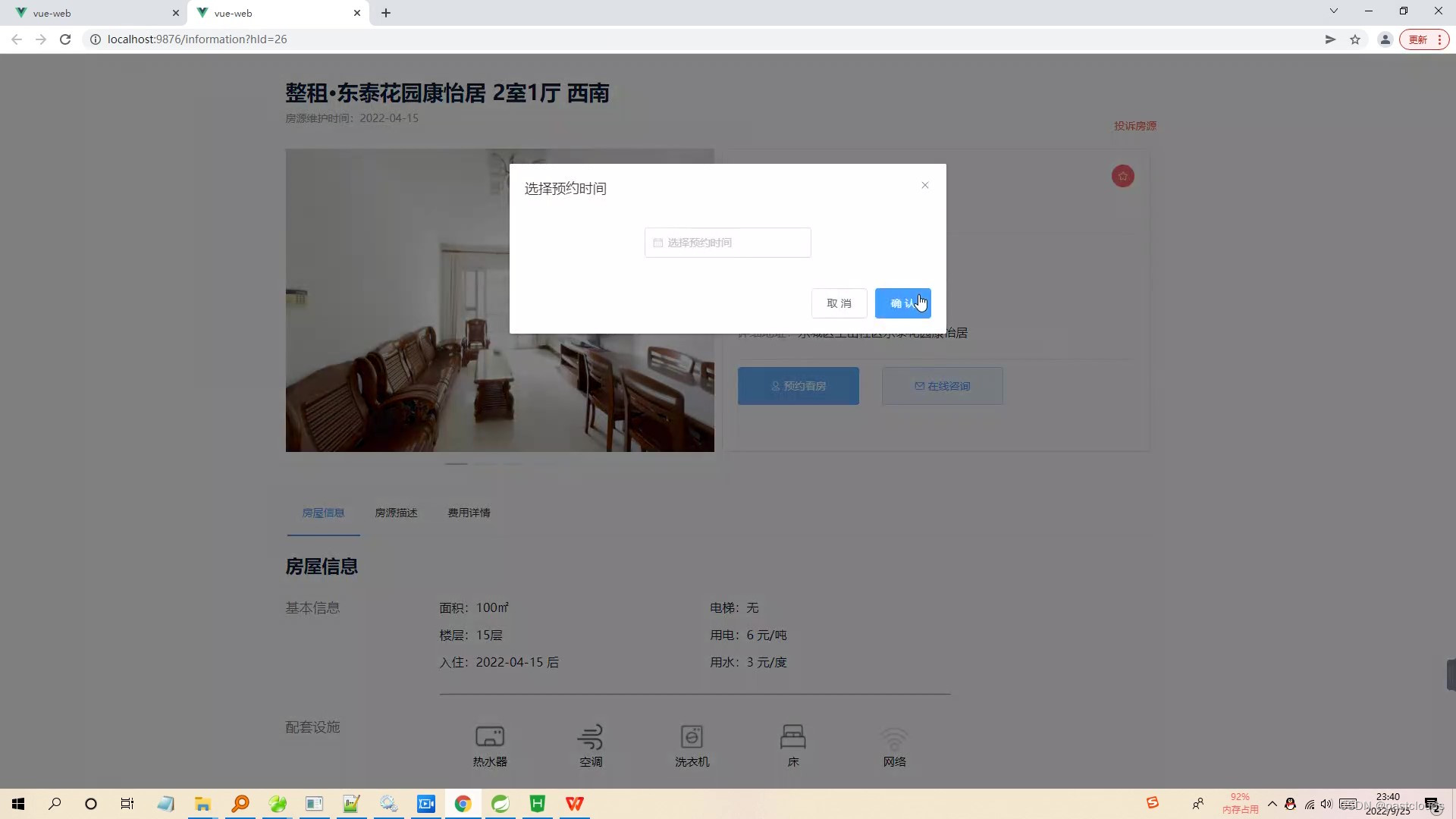Select the 空调 air conditioner facility icon
Screen dimensions: 1456x819
pyautogui.click(x=591, y=736)
